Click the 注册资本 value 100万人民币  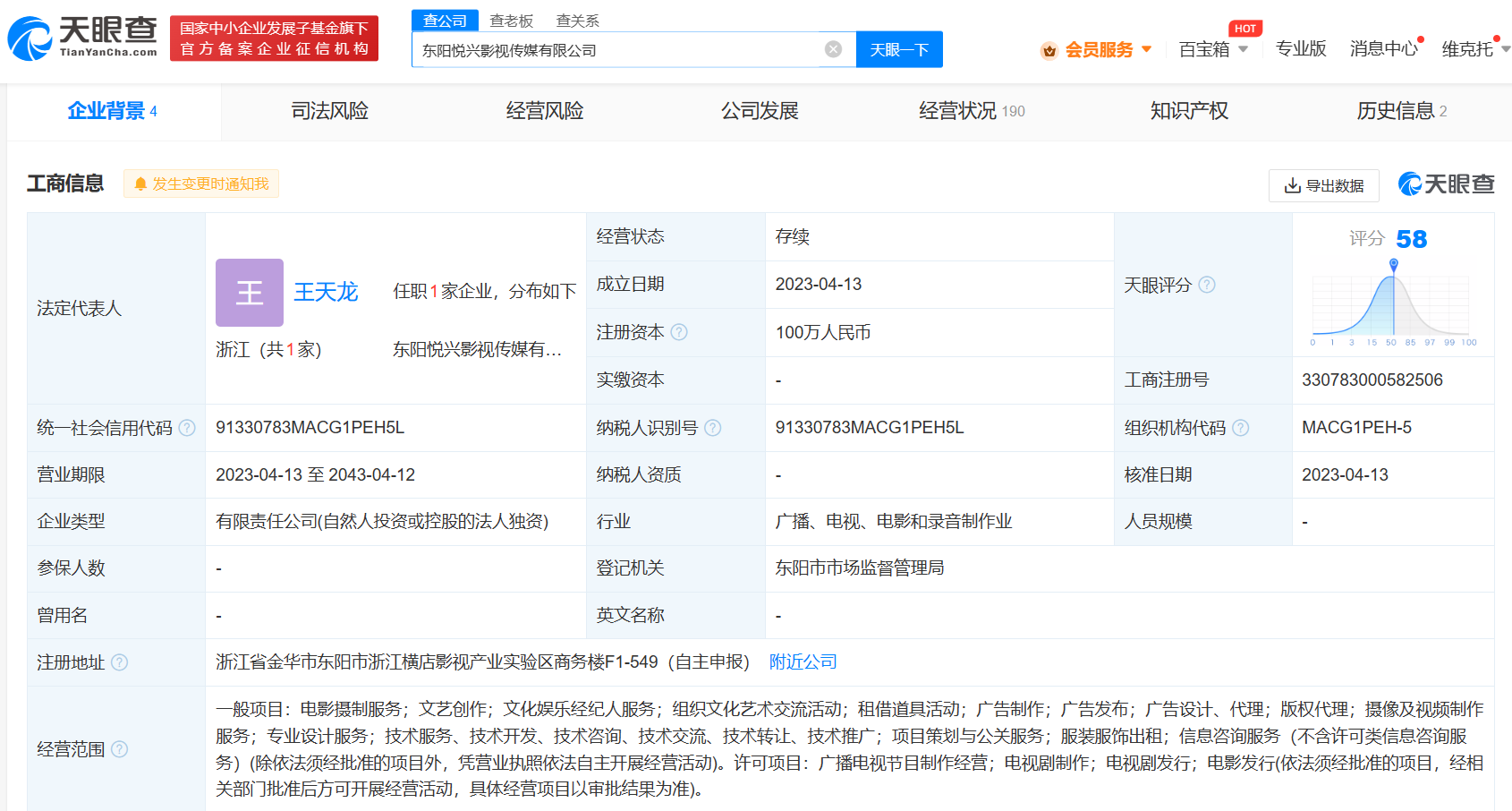(x=823, y=332)
